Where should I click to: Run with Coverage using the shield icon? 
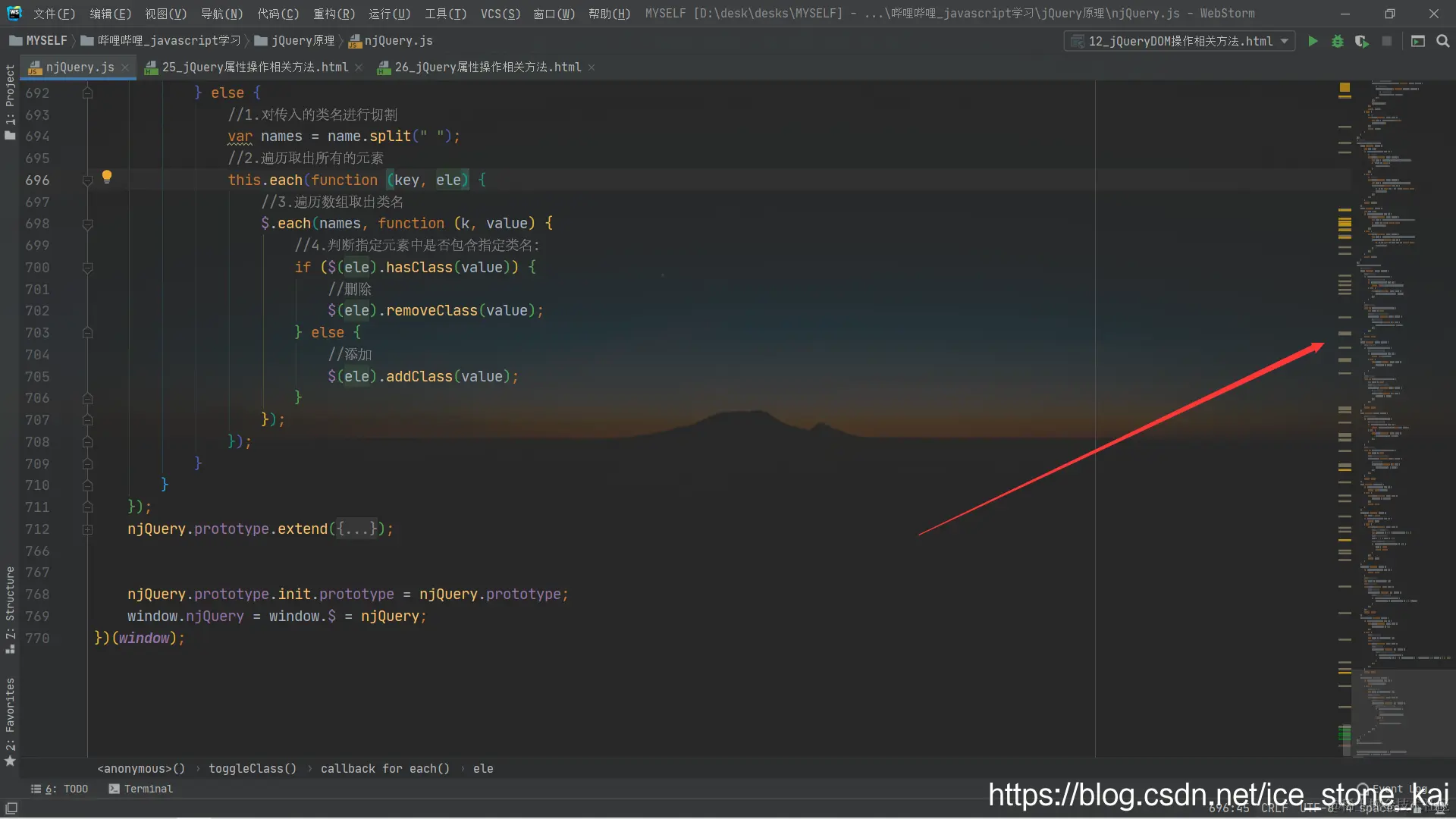click(x=1362, y=41)
